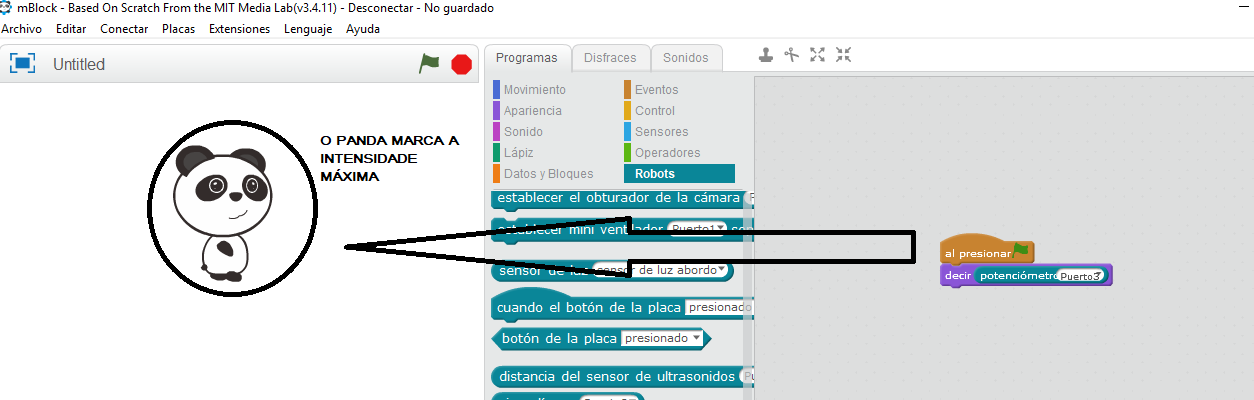Open the Conectar menu

124,29
